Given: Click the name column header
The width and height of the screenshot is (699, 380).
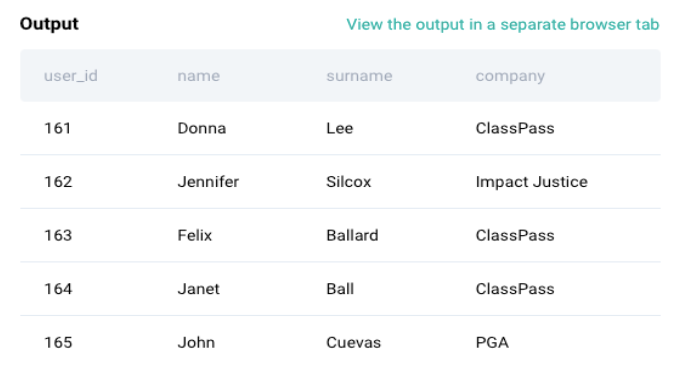Looking at the screenshot, I should 199,76.
